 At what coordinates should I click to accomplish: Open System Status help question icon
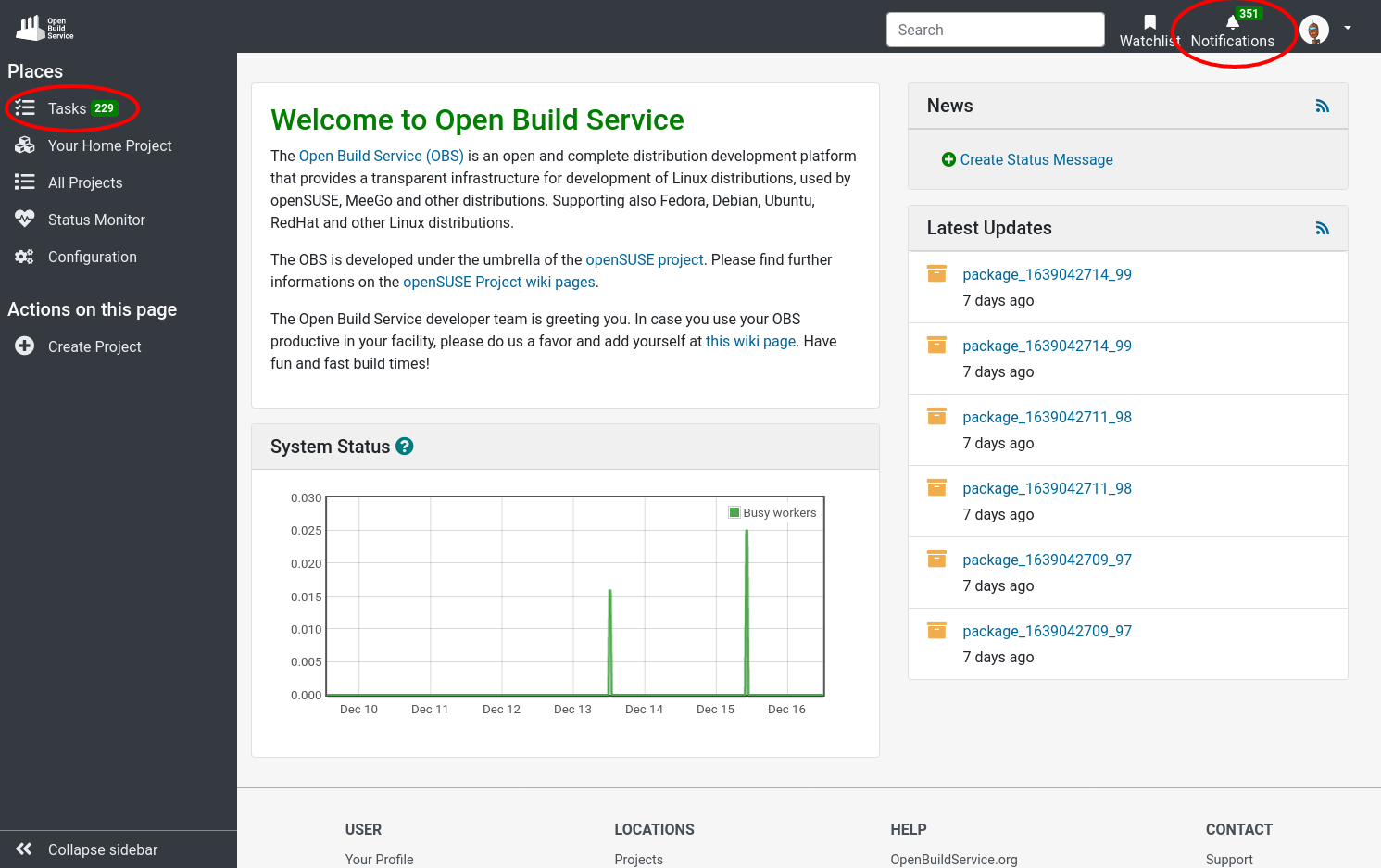coord(405,447)
